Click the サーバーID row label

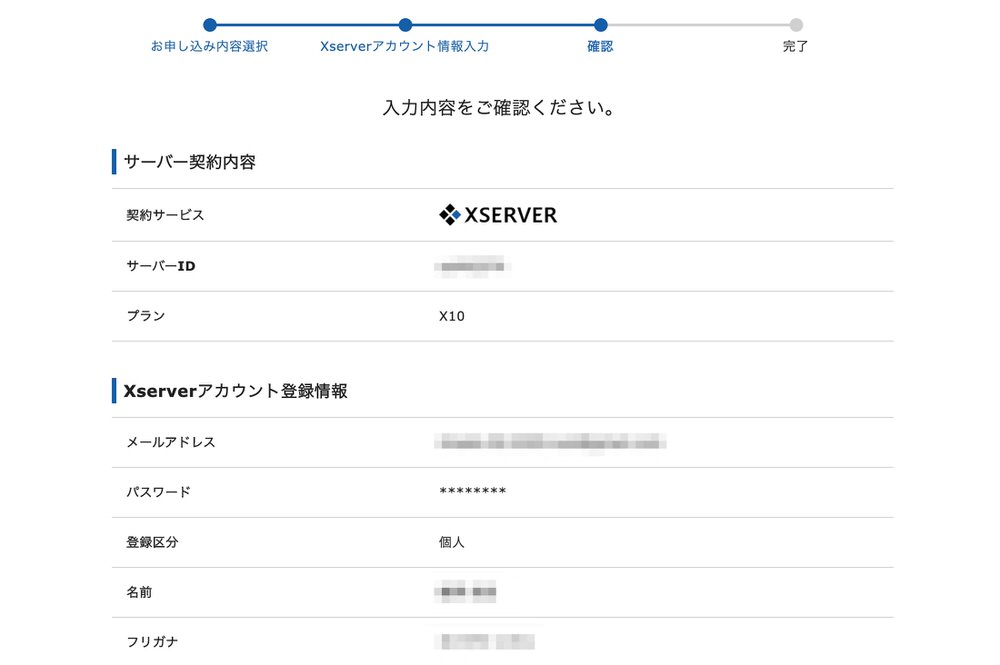click(161, 266)
